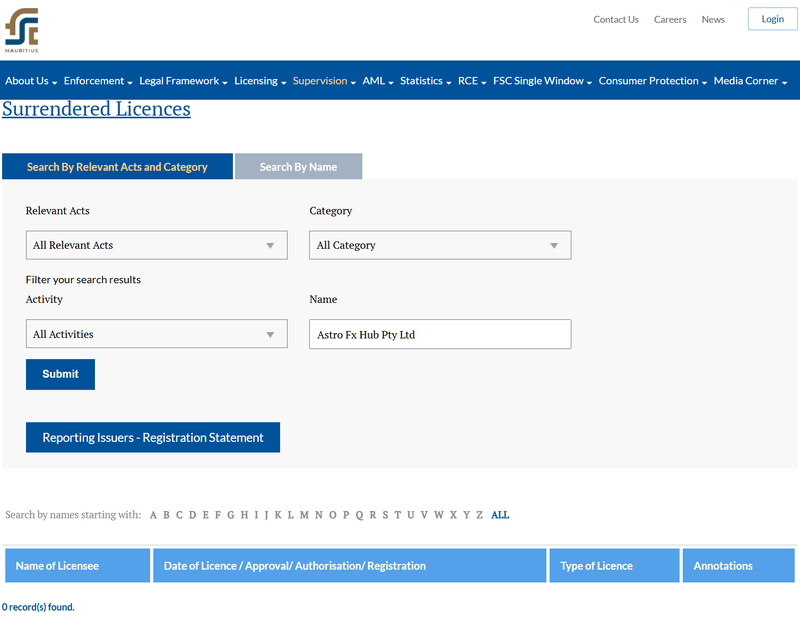Screen dimensions: 800x618
Task: Open the Supervision menu
Action: [324, 81]
